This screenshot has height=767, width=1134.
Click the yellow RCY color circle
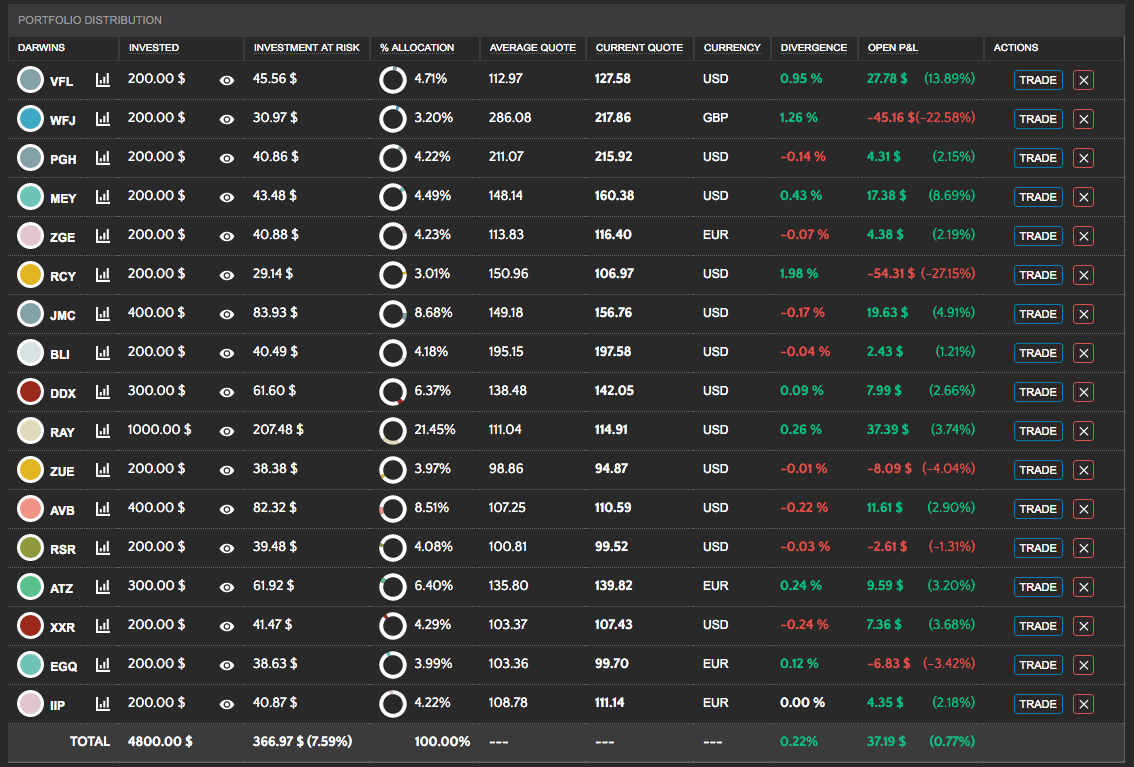(x=31, y=275)
